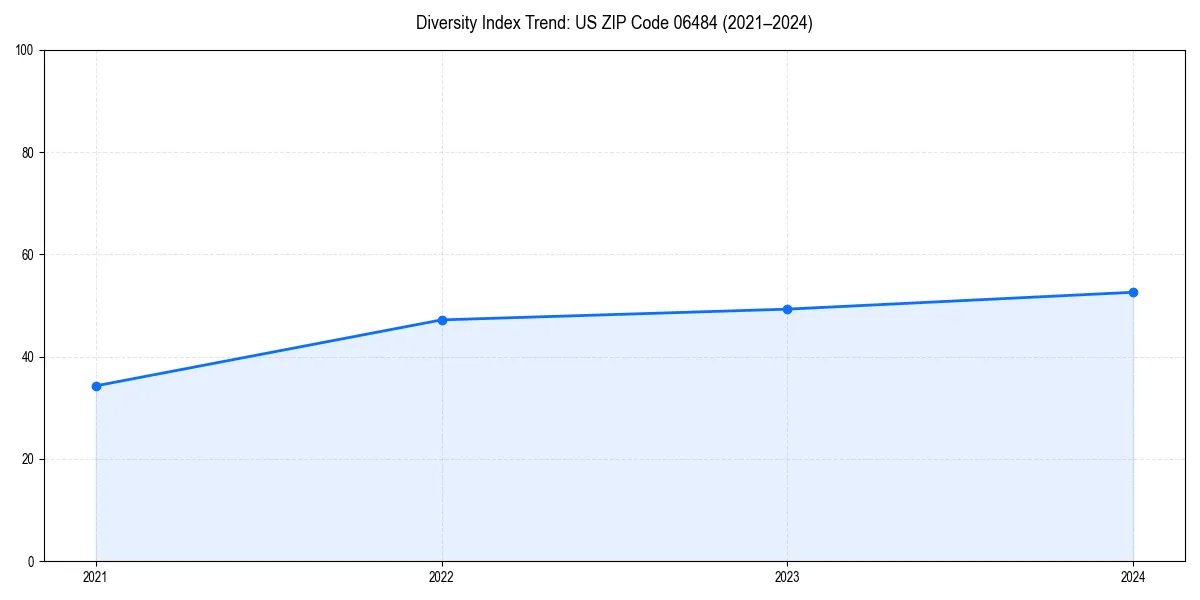Select the 2022 data point marker
Screen dimensions: 1200x600
tap(442, 319)
